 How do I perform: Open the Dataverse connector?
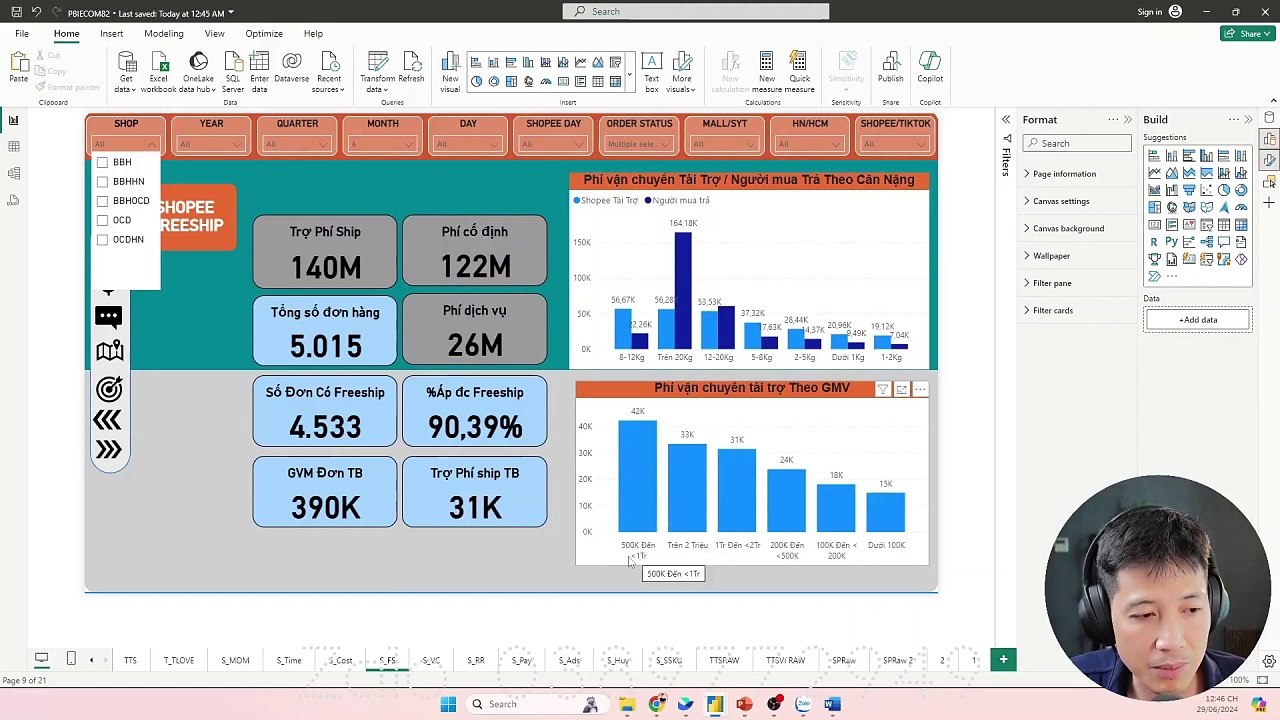pos(292,68)
